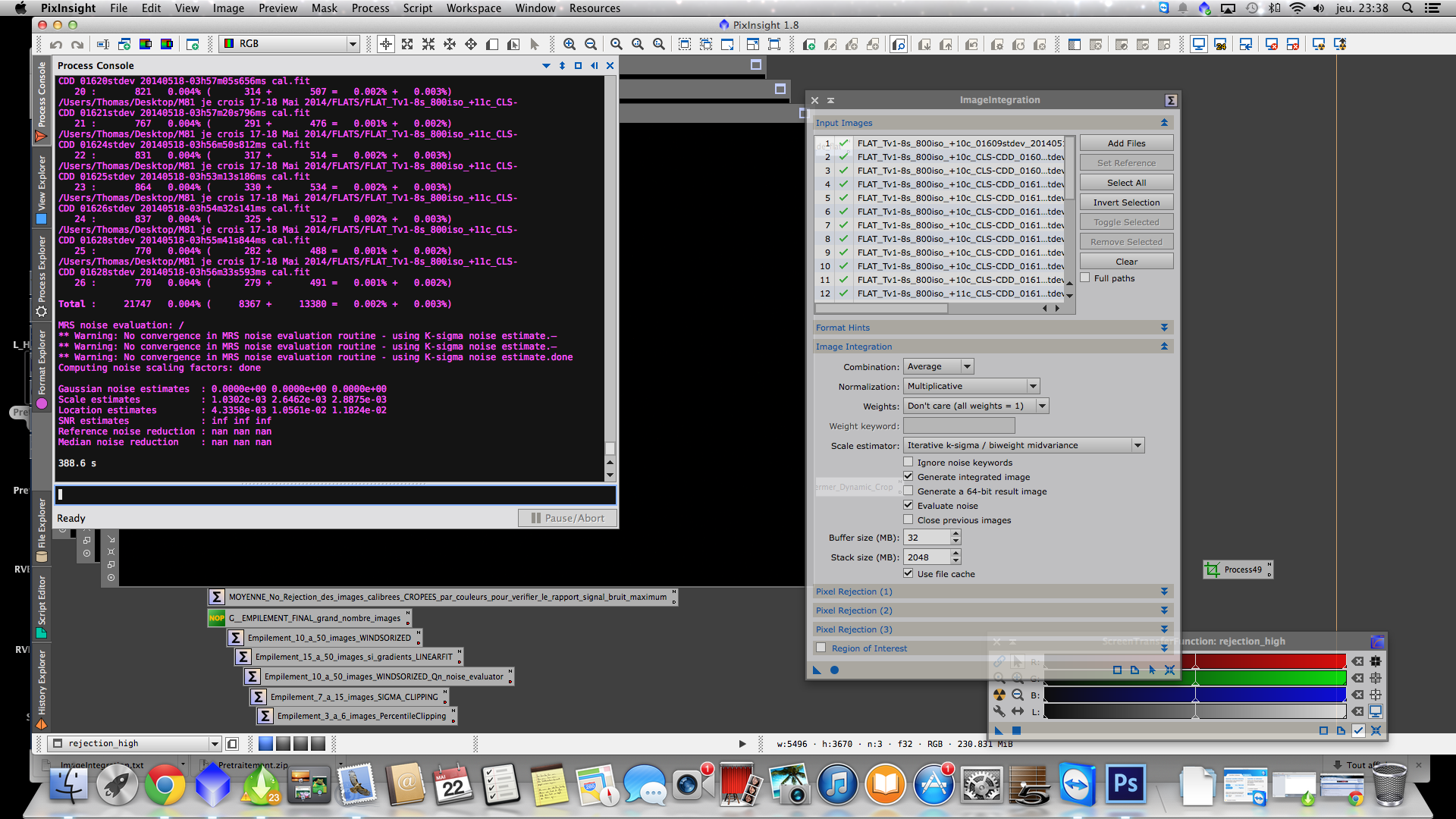Viewport: 1456px width, 819px height.
Task: Expand the Pixel Rejection (1) section
Action: (x=1164, y=591)
